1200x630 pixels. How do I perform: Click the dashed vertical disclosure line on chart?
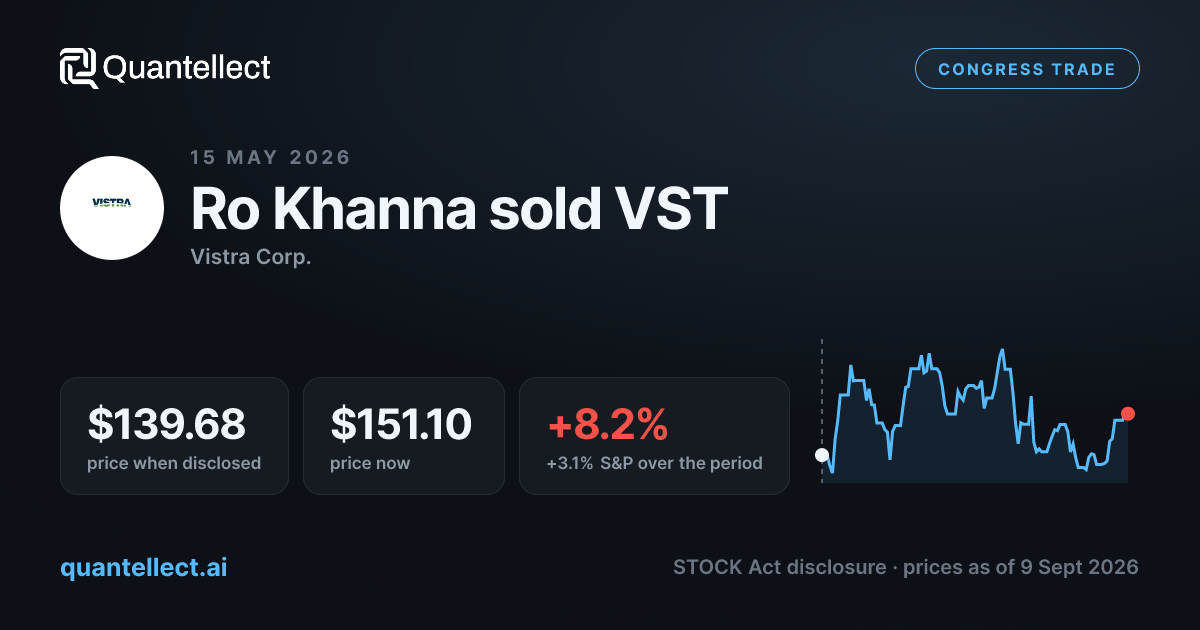coord(822,411)
